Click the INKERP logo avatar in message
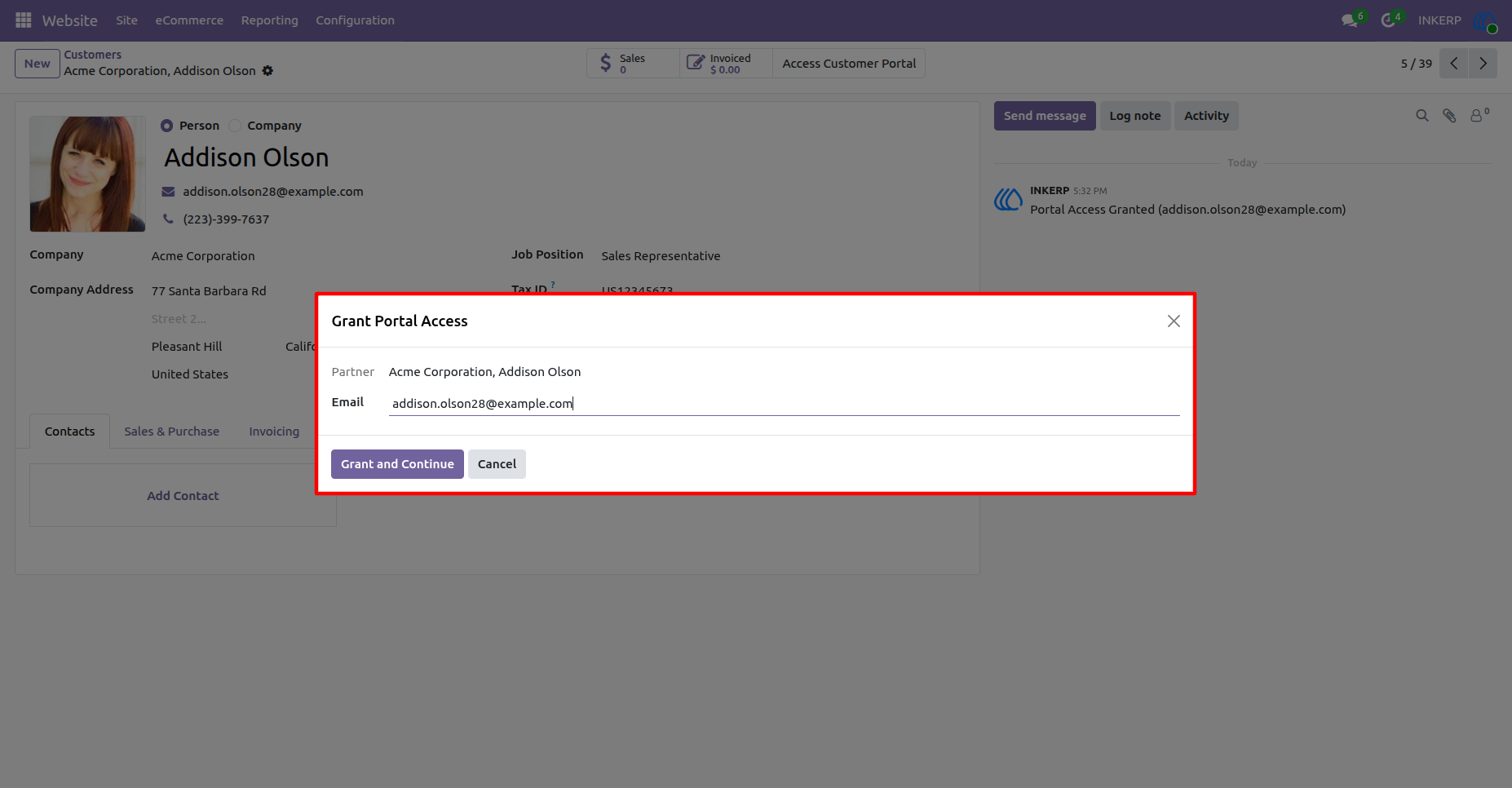1512x788 pixels. point(1008,198)
